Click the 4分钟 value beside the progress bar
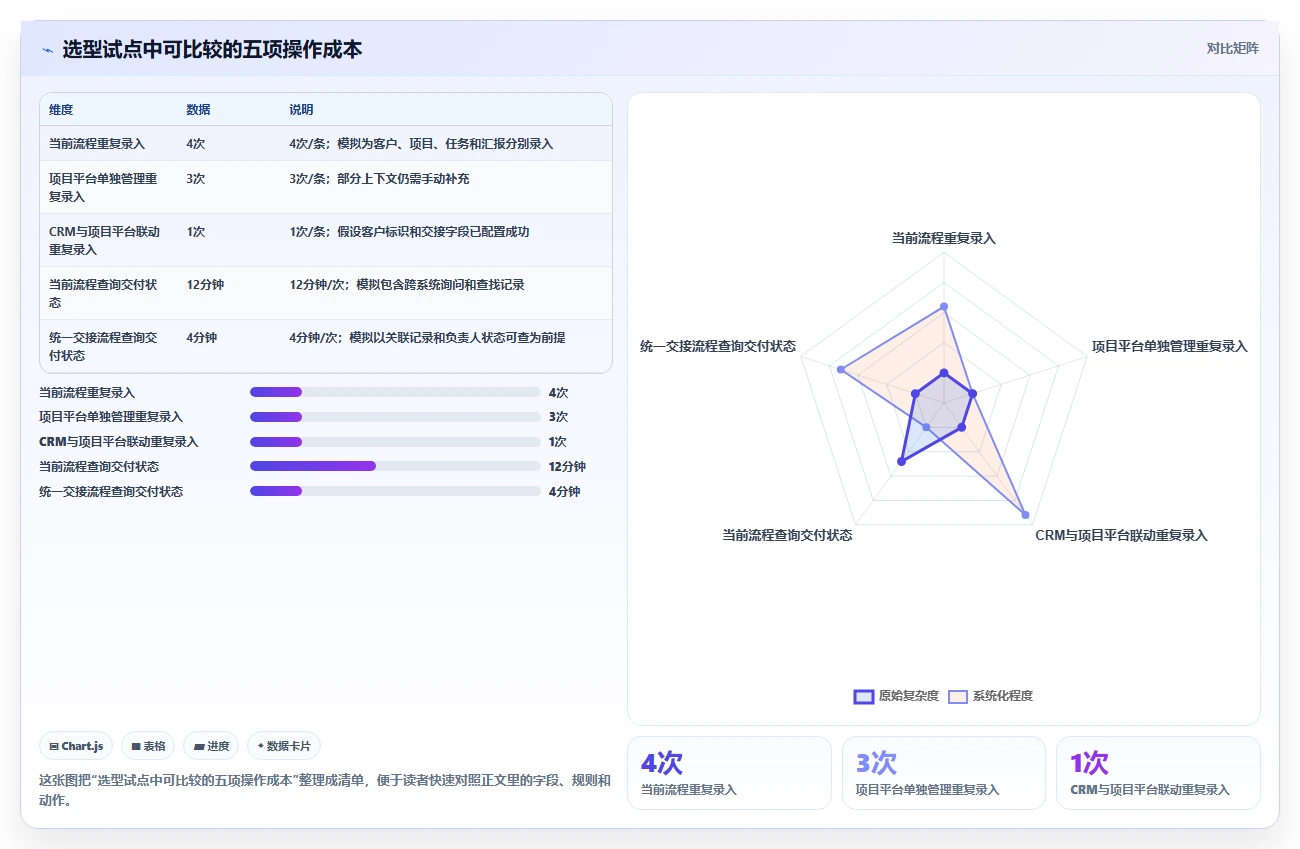This screenshot has width=1300, height=849. coord(564,491)
